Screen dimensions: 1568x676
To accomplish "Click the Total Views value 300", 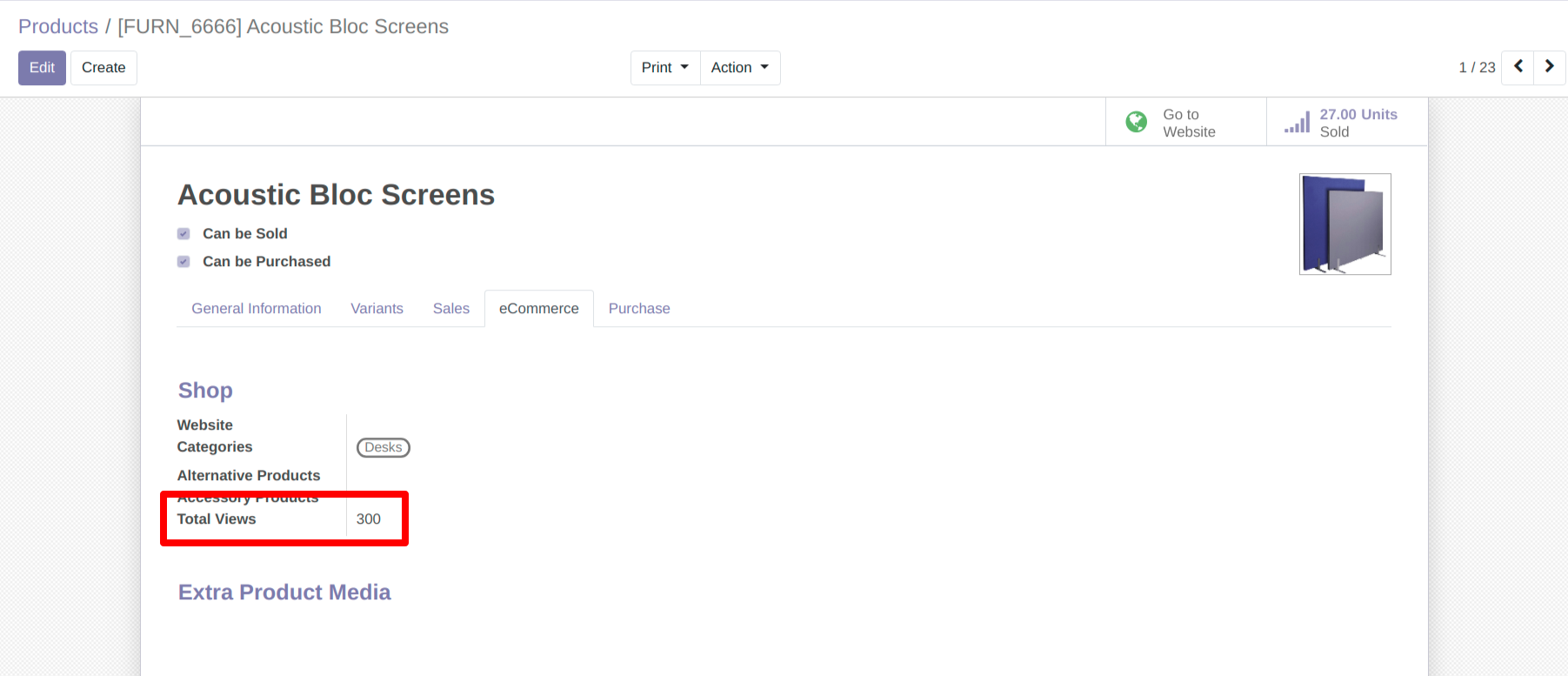I will (369, 519).
